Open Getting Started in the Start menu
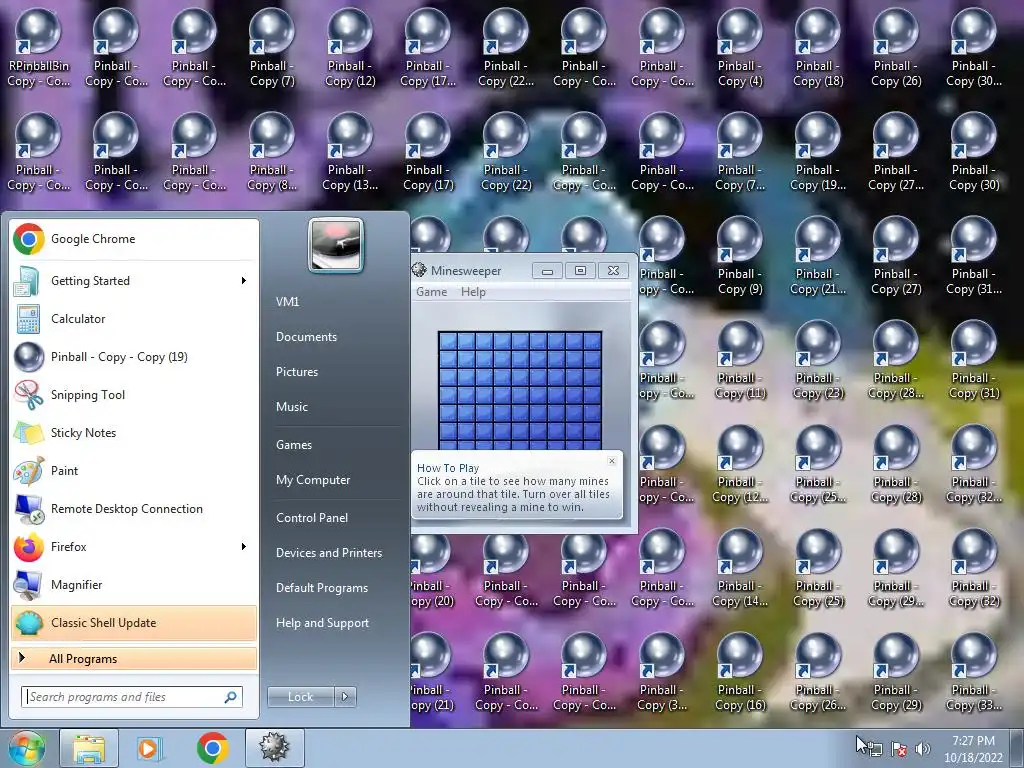Screen dimensions: 1024x768 point(134,281)
